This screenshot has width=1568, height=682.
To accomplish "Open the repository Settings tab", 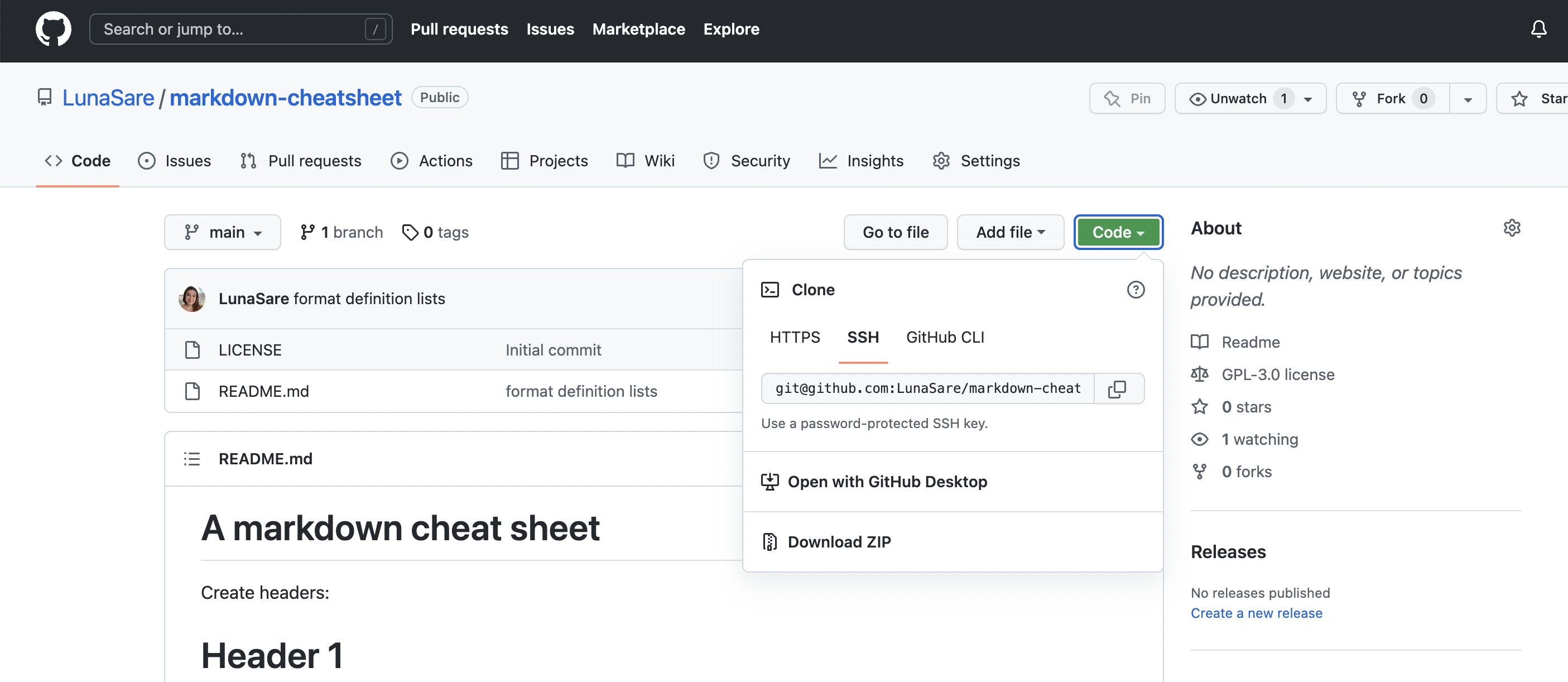I will point(976,160).
